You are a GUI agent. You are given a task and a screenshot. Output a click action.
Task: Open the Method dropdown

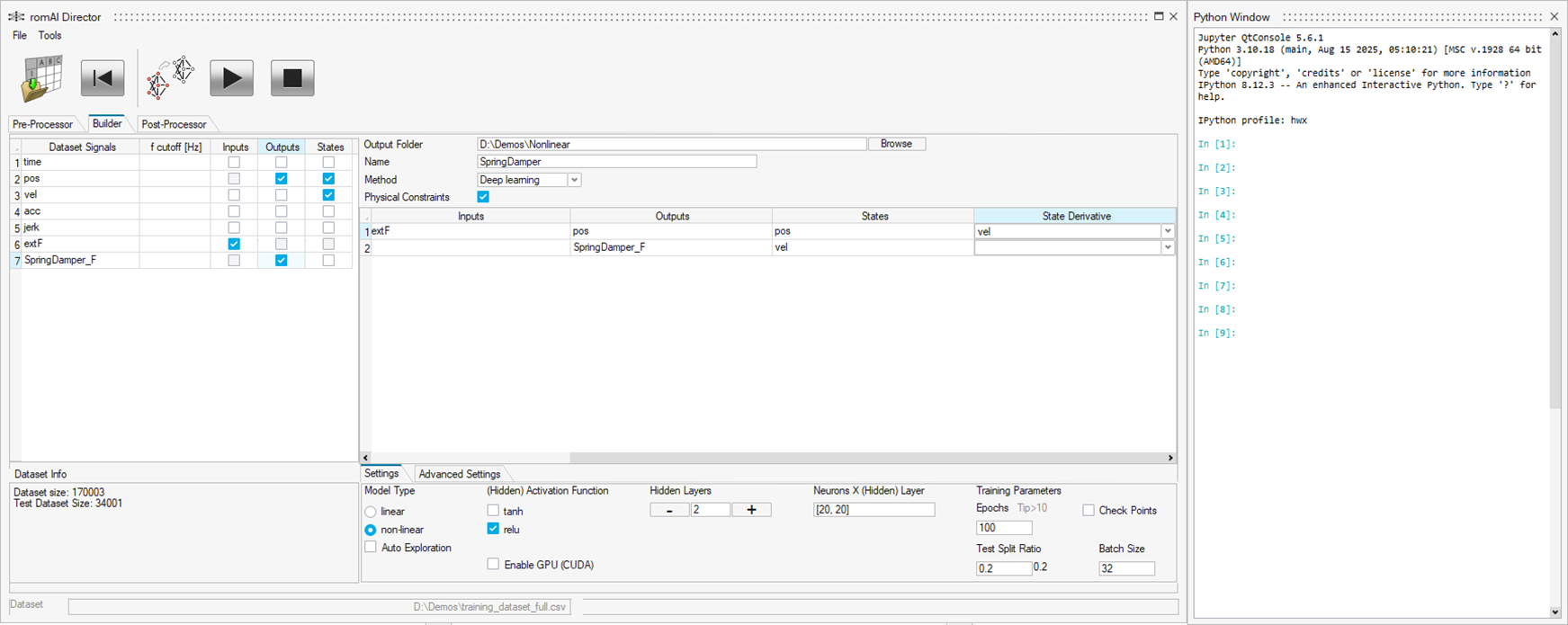point(574,180)
